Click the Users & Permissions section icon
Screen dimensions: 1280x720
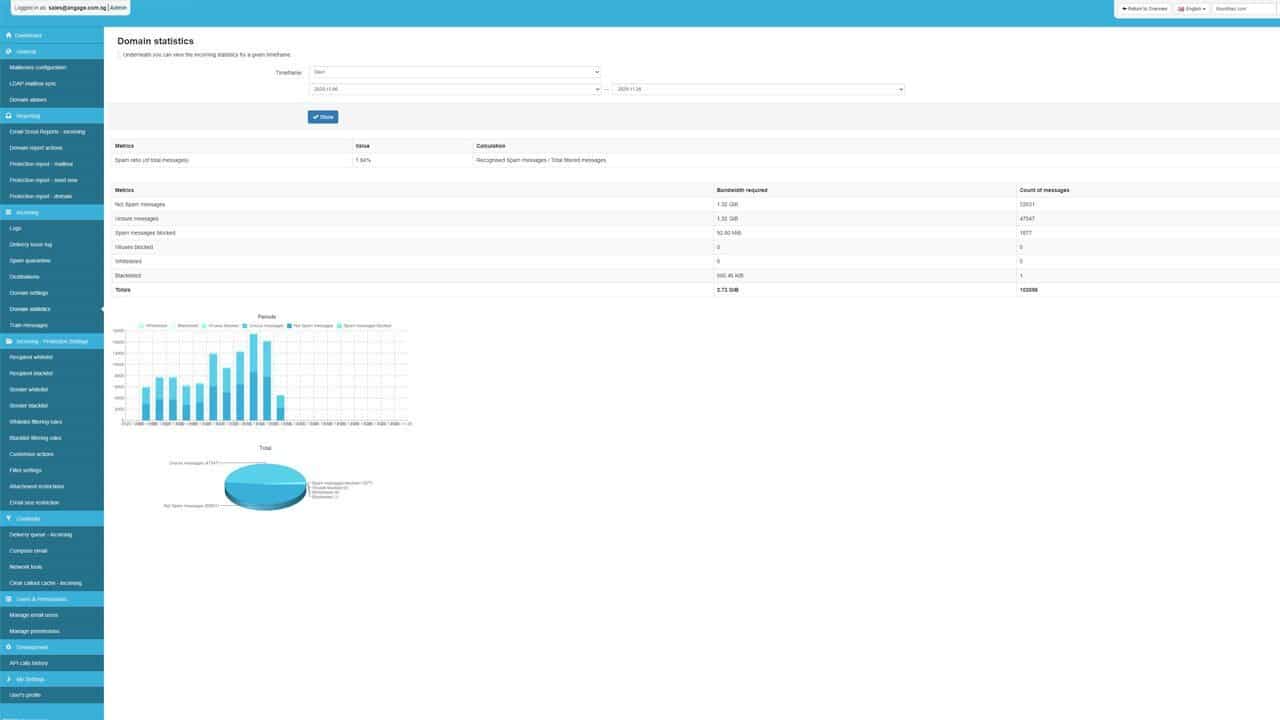[9, 599]
